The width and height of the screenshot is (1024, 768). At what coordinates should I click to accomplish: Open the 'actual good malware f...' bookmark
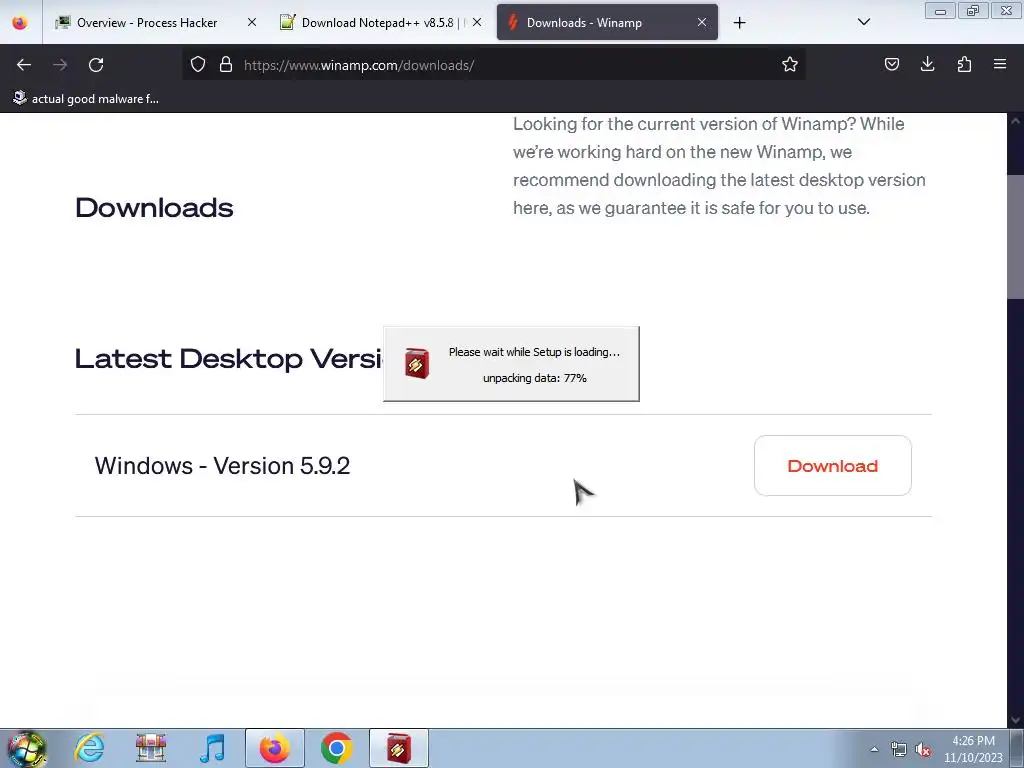point(86,99)
